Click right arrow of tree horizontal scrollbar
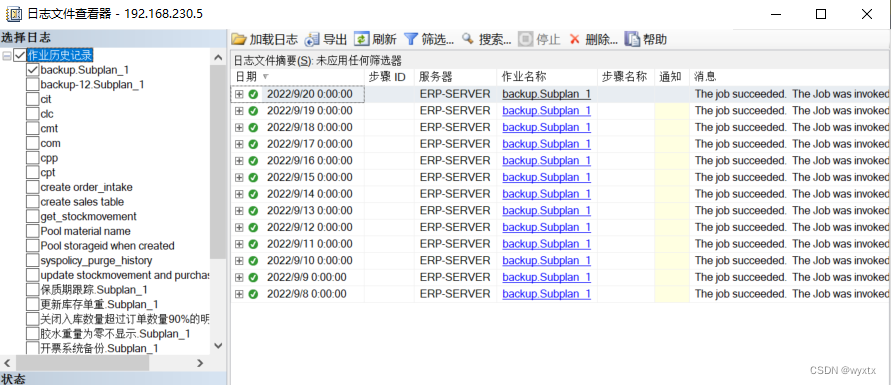Image resolution: width=891 pixels, height=385 pixels. click(200, 363)
